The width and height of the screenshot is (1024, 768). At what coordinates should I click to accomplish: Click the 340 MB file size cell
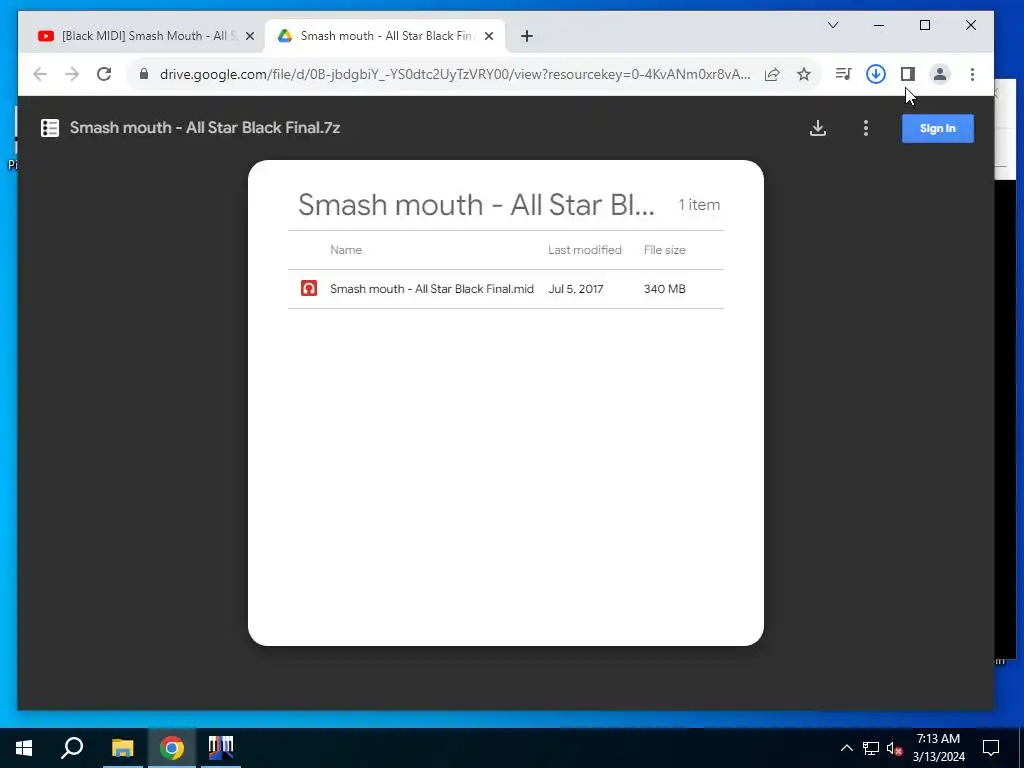664,289
